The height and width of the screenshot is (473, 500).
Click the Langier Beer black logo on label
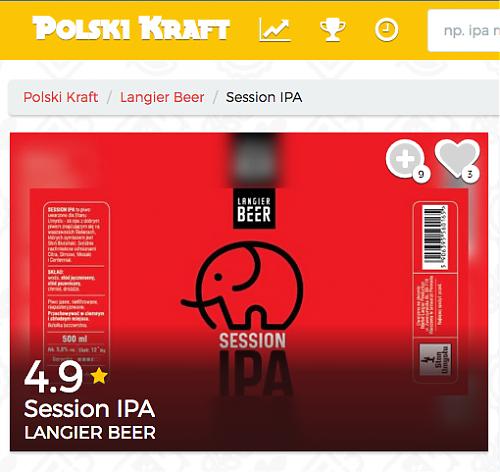(254, 209)
